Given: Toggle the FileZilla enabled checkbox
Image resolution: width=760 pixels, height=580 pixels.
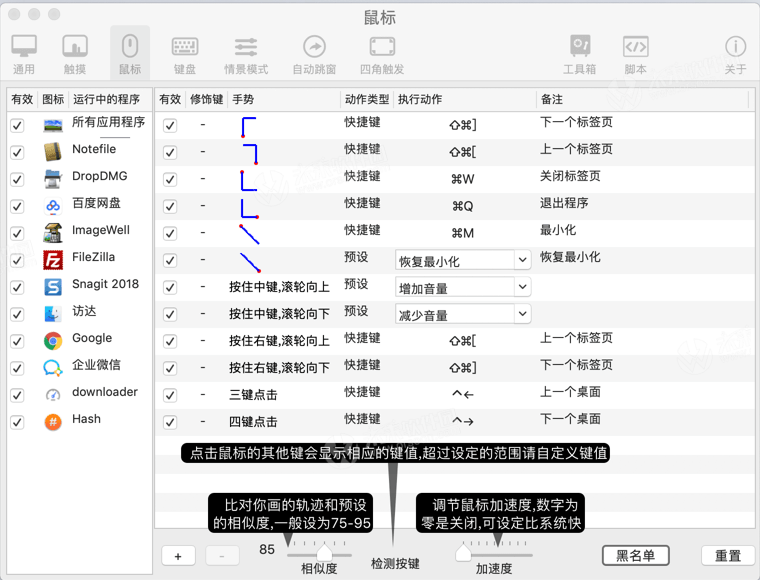Looking at the screenshot, I should point(17,261).
